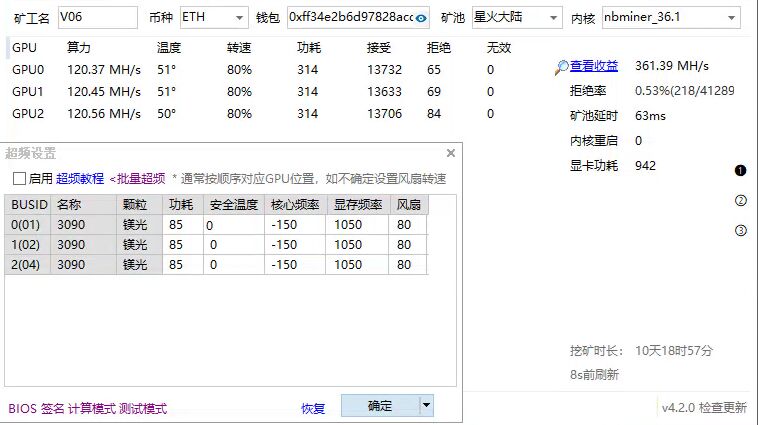The width and height of the screenshot is (758, 425).
Task: Open the 查看收益 link
Action: tap(594, 66)
